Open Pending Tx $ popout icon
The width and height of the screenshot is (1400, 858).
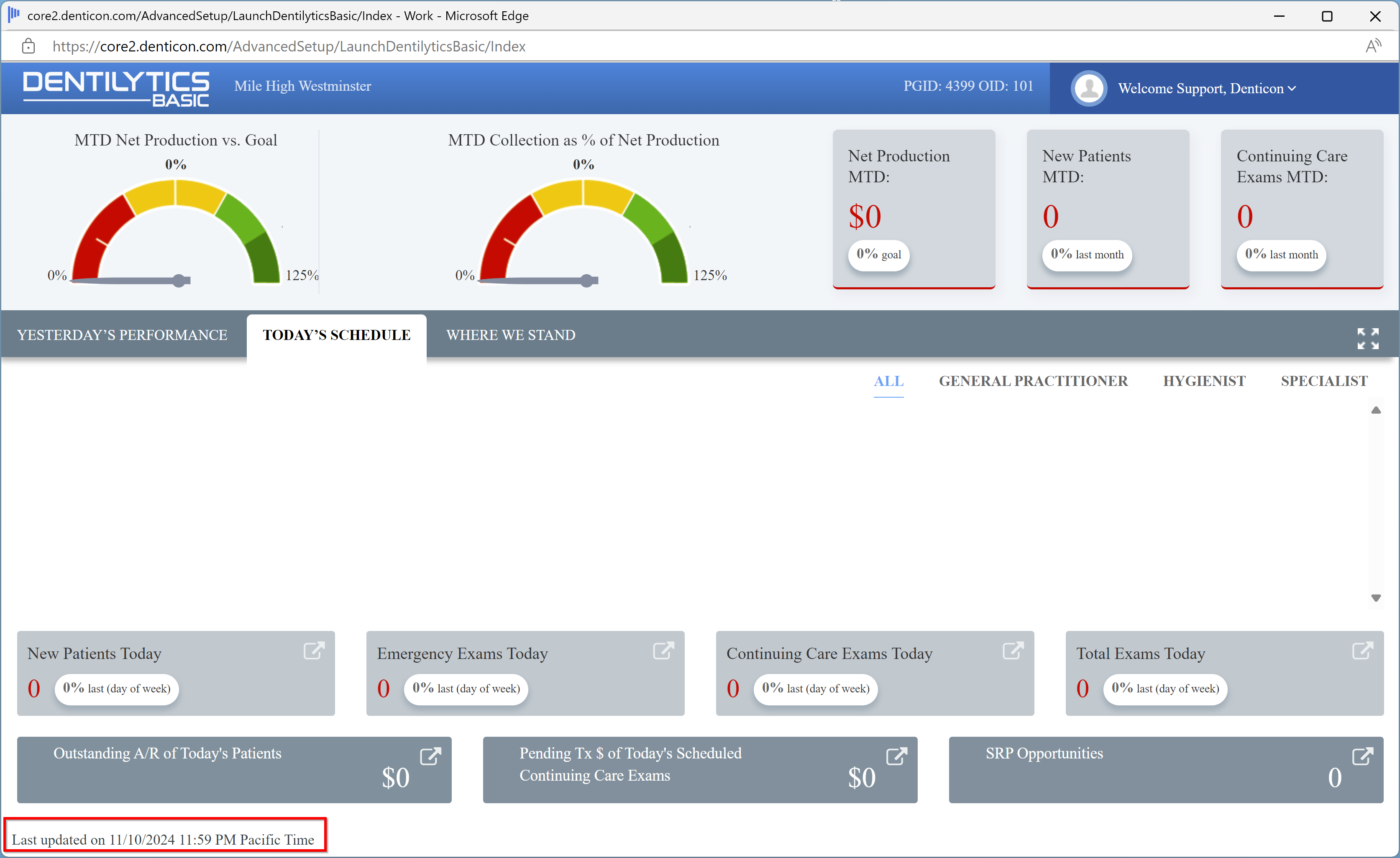pos(896,756)
